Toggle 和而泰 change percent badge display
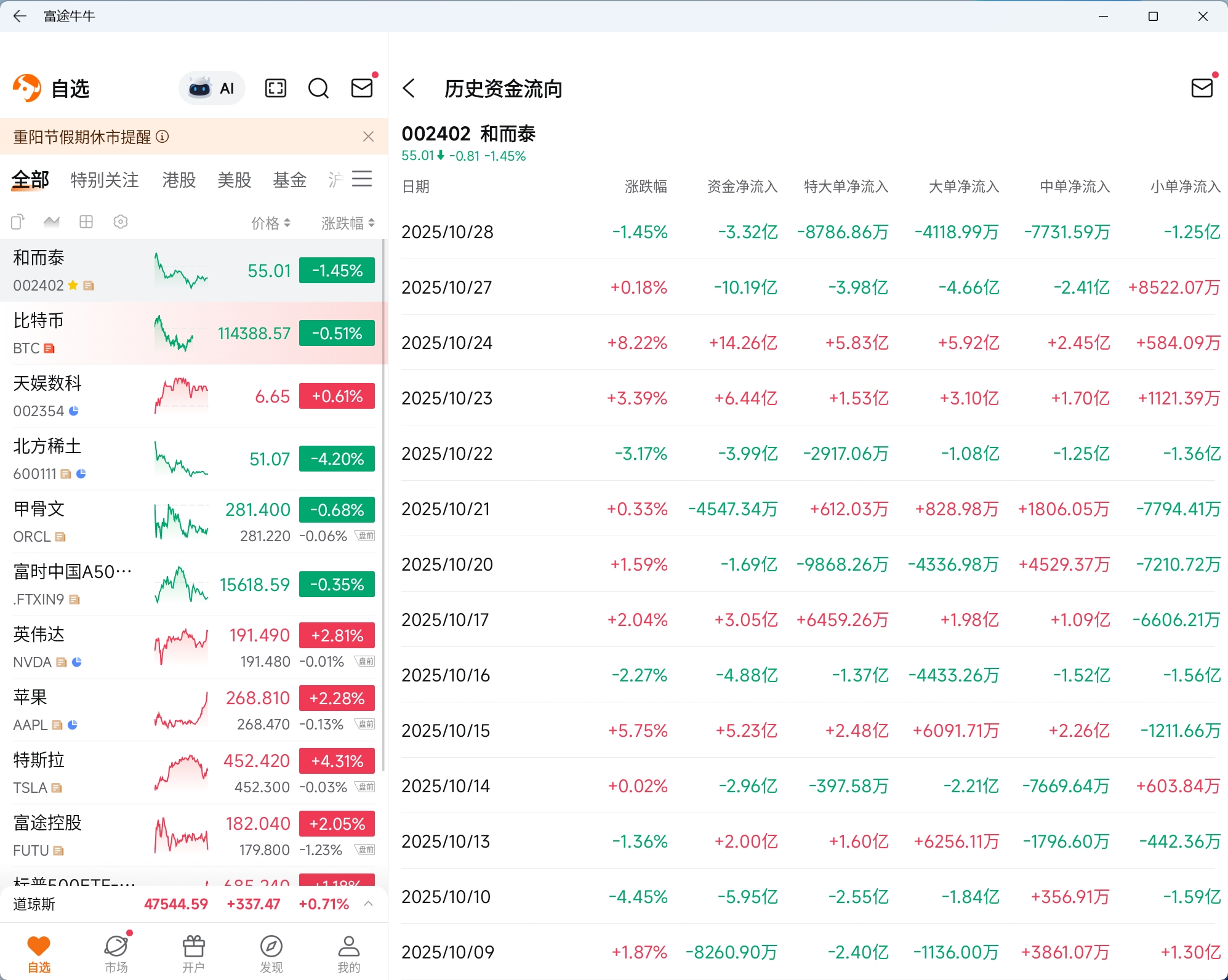The width and height of the screenshot is (1228, 980). coord(337,271)
